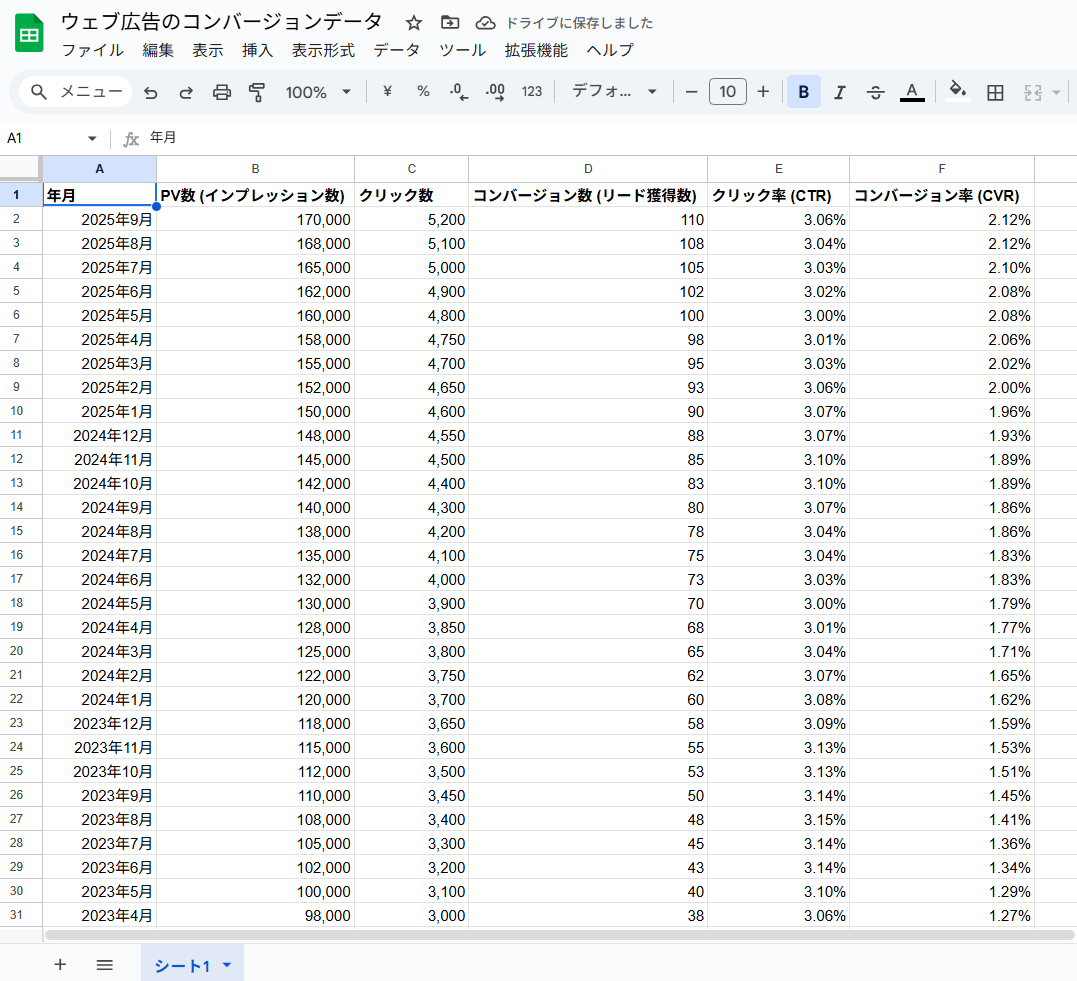Select the paint format roller icon
The width and height of the screenshot is (1077, 981).
pyautogui.click(x=257, y=92)
